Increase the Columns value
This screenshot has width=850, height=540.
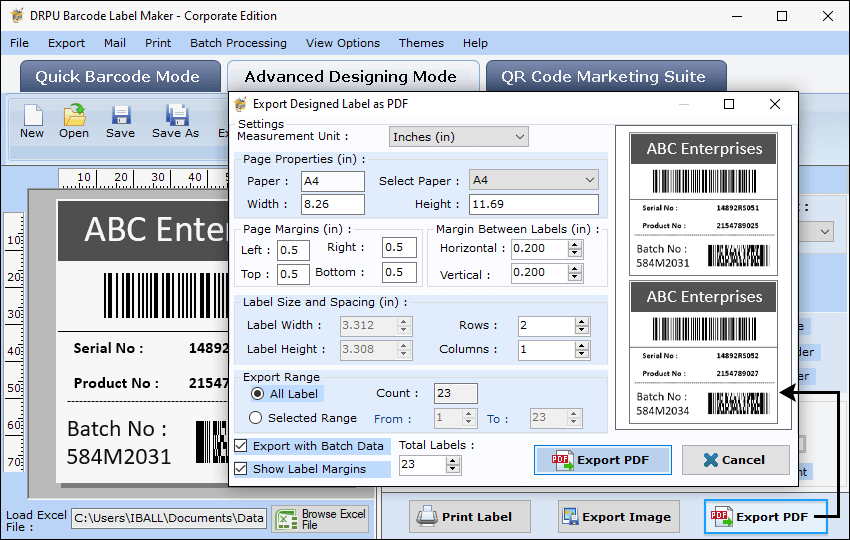pos(582,345)
